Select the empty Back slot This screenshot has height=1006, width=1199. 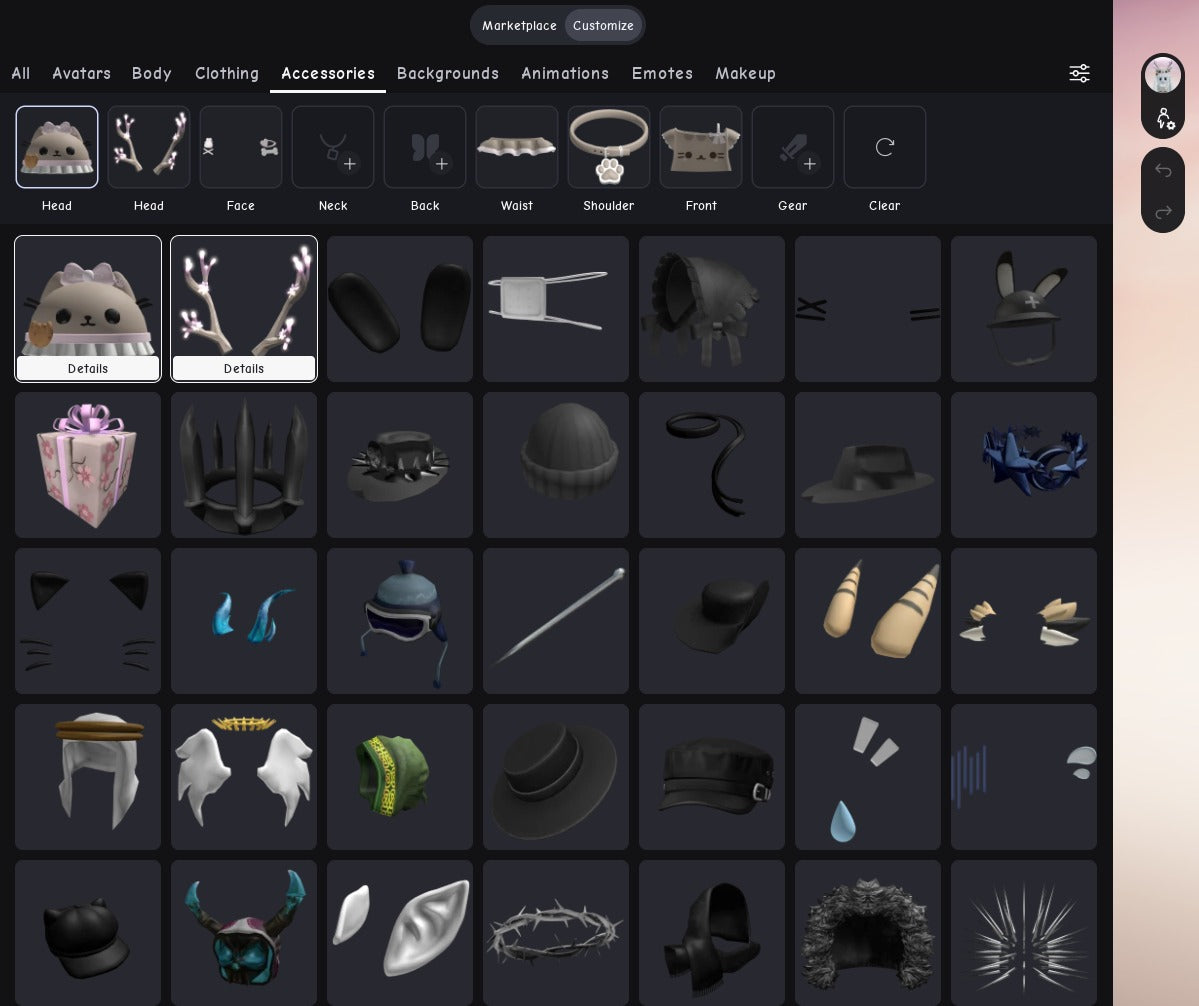(424, 147)
